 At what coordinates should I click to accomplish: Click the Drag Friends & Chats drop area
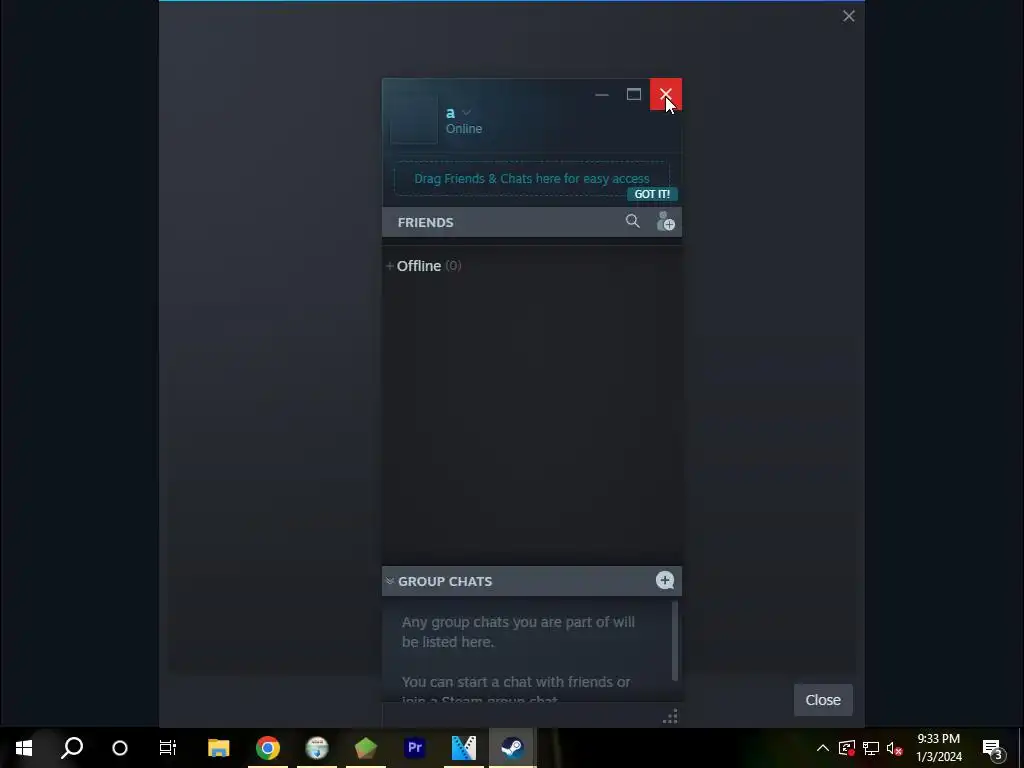click(532, 178)
